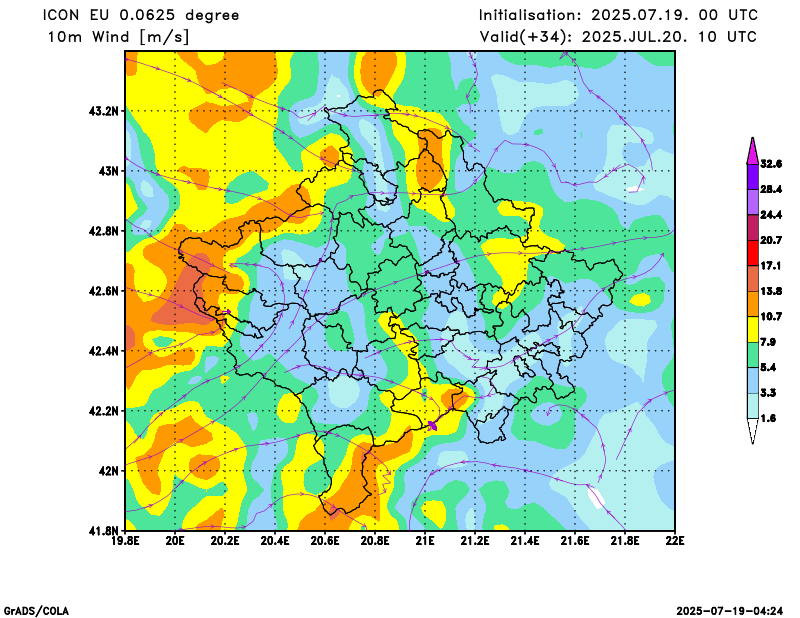Click the yellow 7.9–10.7 legend swatch
The image size is (800, 618).
click(752, 330)
